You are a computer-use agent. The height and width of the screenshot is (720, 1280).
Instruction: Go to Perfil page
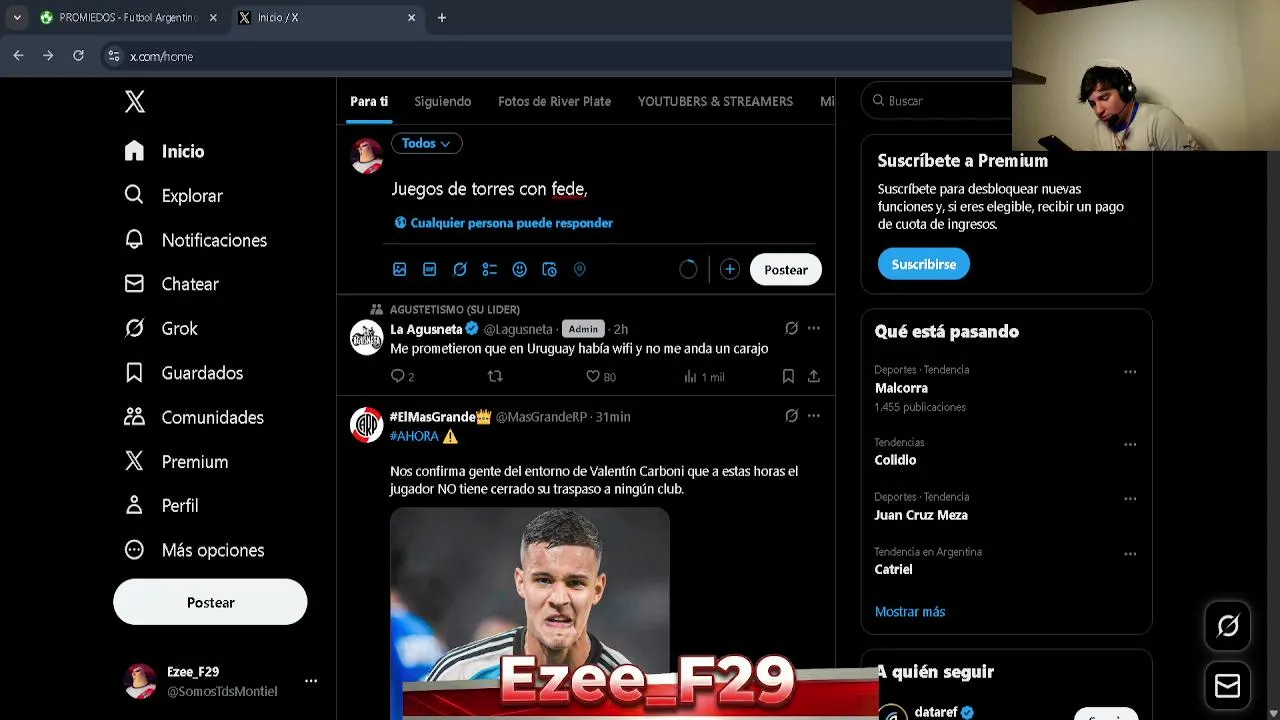tap(162, 506)
